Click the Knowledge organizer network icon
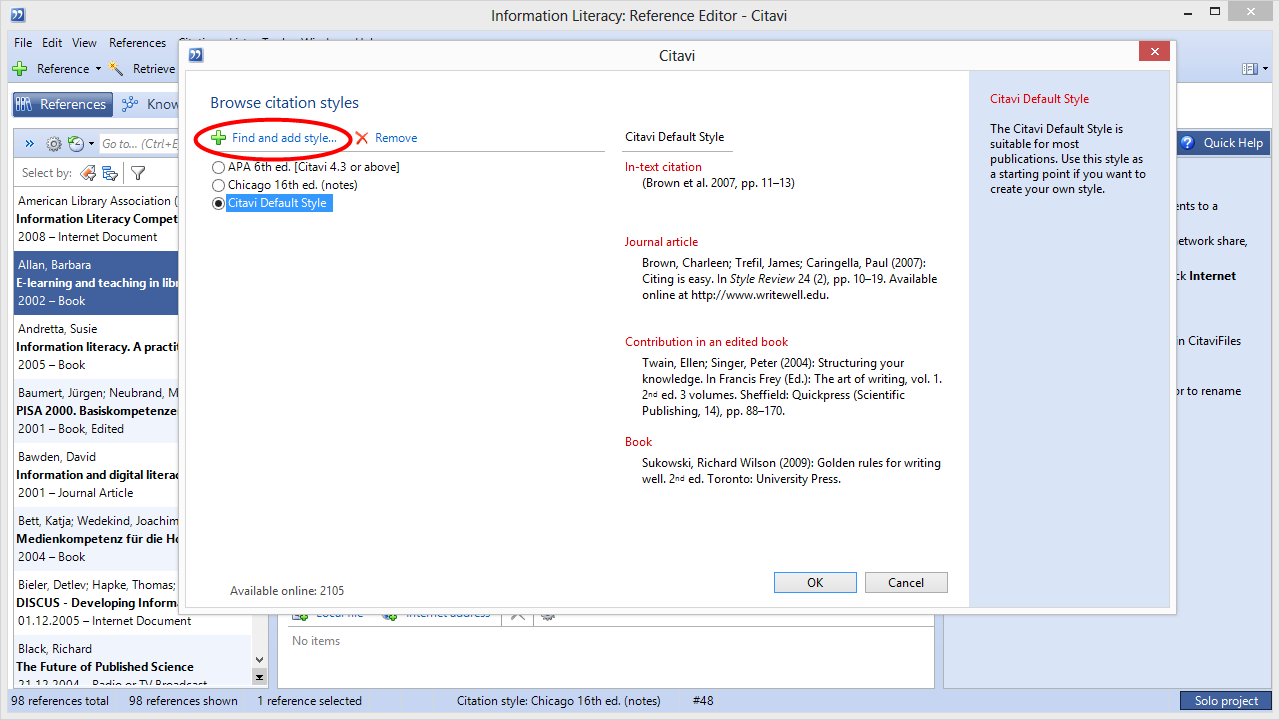 click(x=130, y=104)
